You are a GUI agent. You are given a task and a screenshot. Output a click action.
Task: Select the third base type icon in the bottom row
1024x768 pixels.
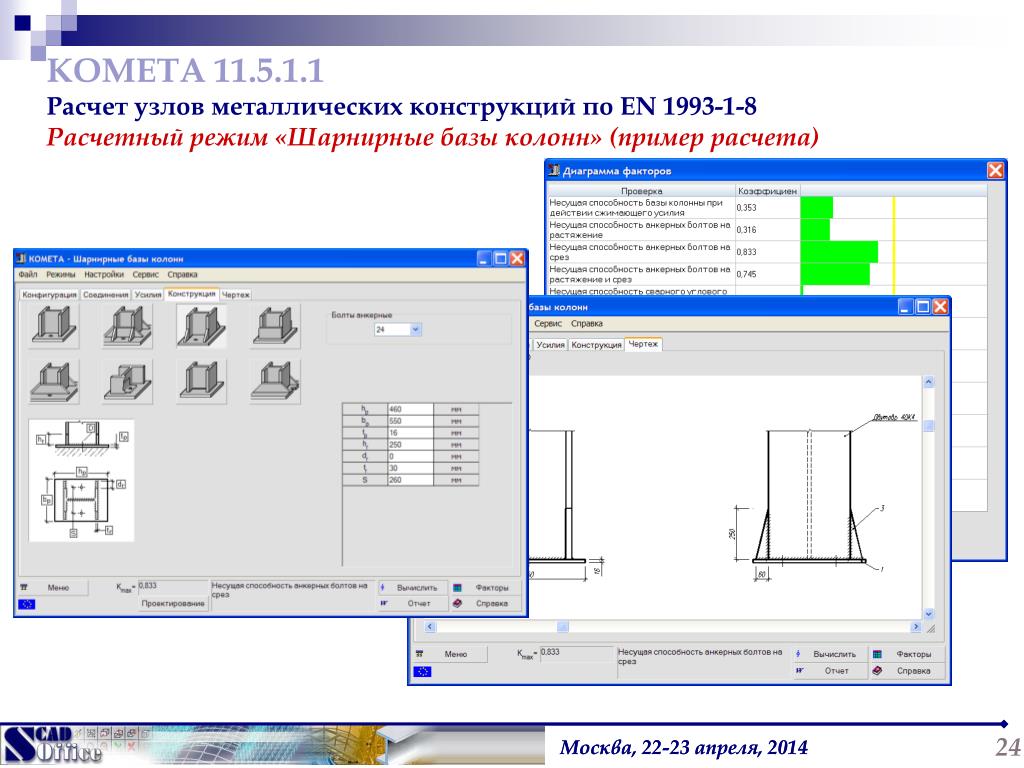202,381
